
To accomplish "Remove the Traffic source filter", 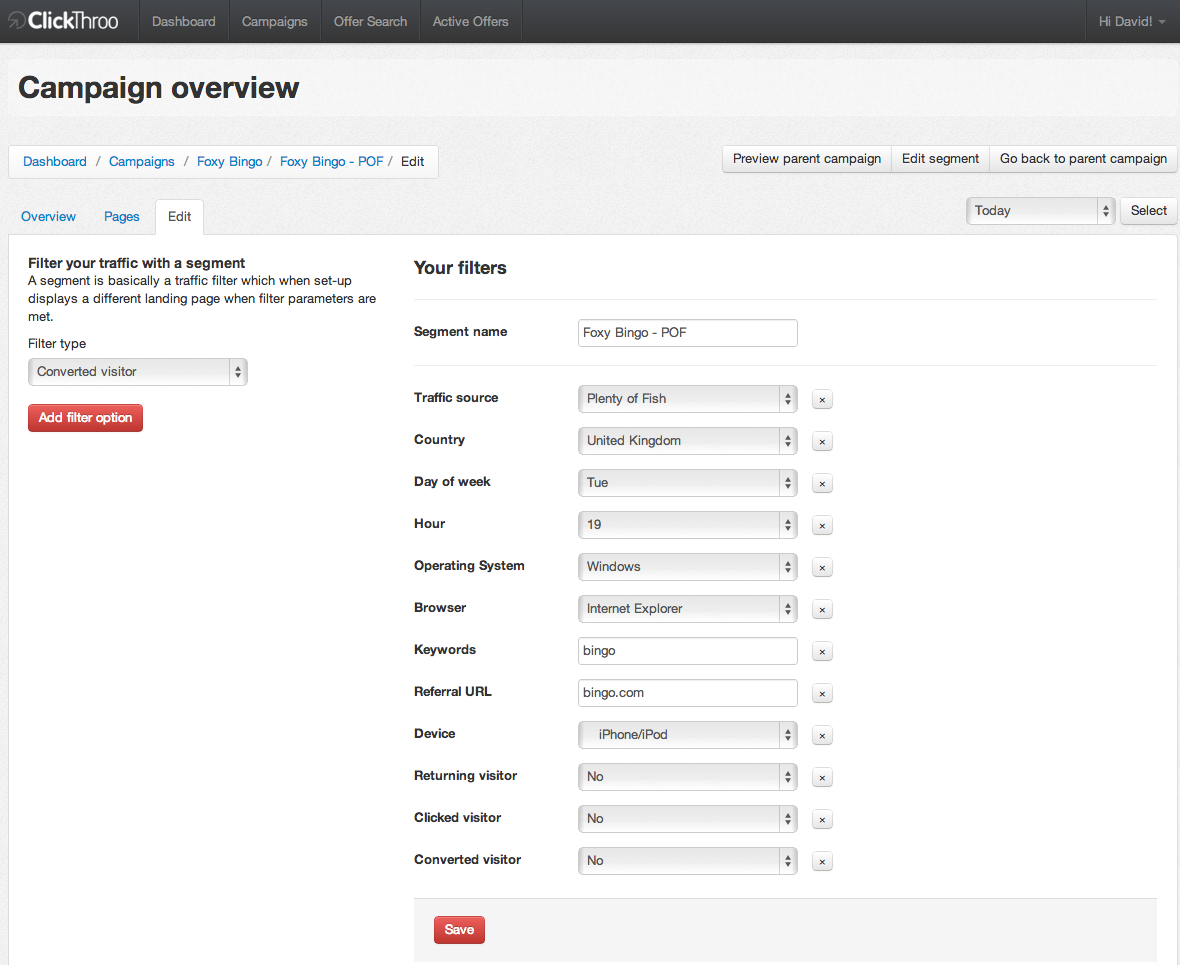I will click(822, 400).
